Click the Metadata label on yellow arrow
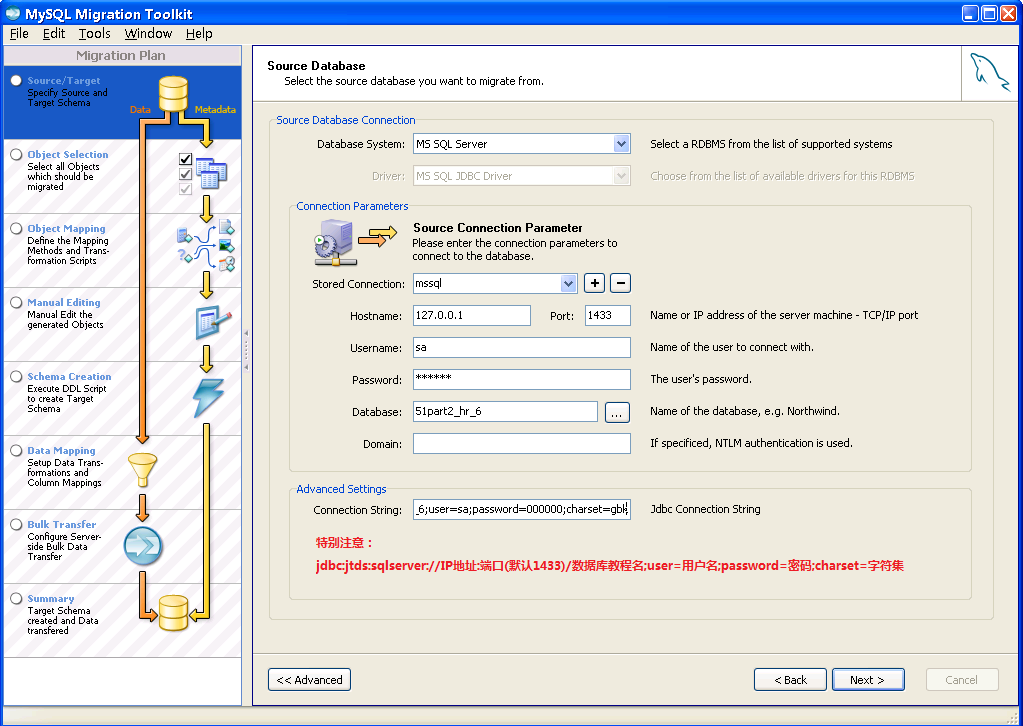 [215, 110]
